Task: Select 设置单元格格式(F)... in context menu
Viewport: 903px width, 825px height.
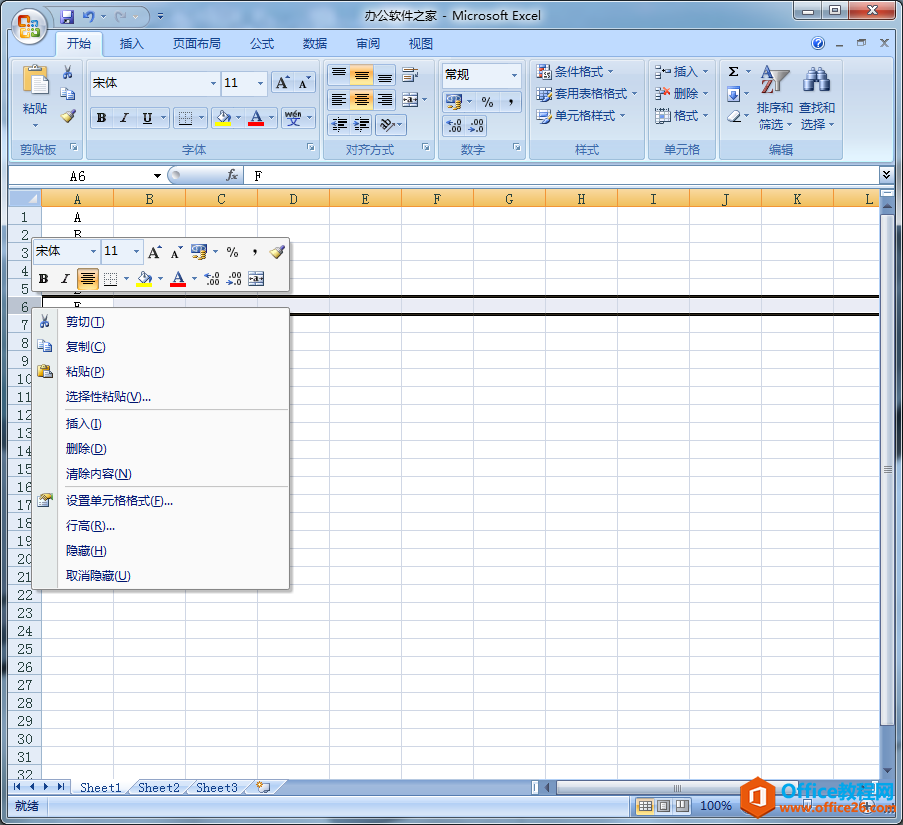Action: [161, 500]
